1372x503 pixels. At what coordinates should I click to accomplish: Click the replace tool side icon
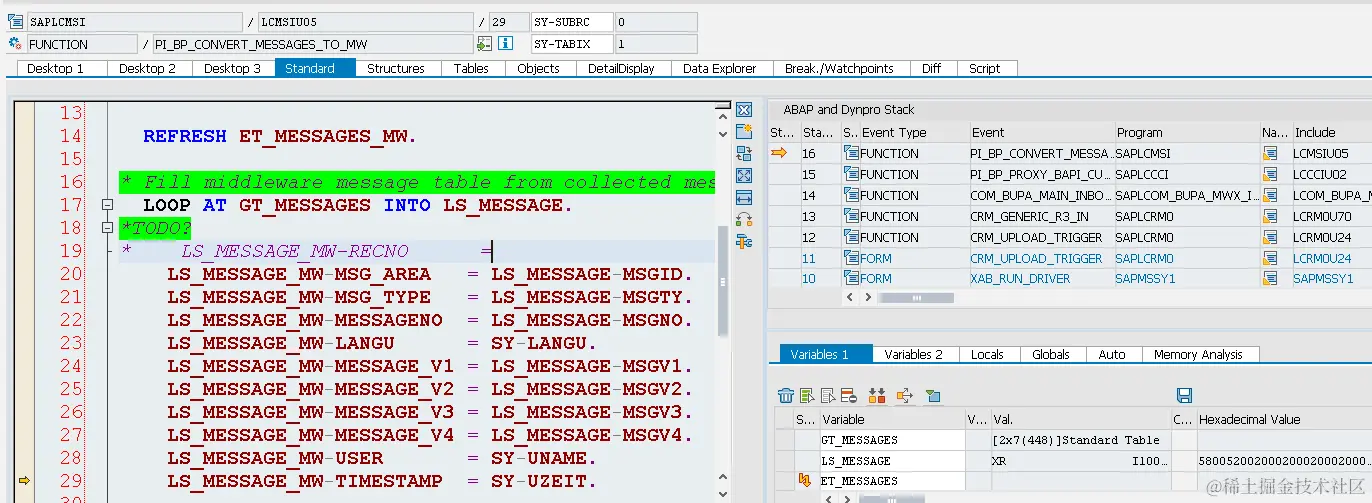743,154
